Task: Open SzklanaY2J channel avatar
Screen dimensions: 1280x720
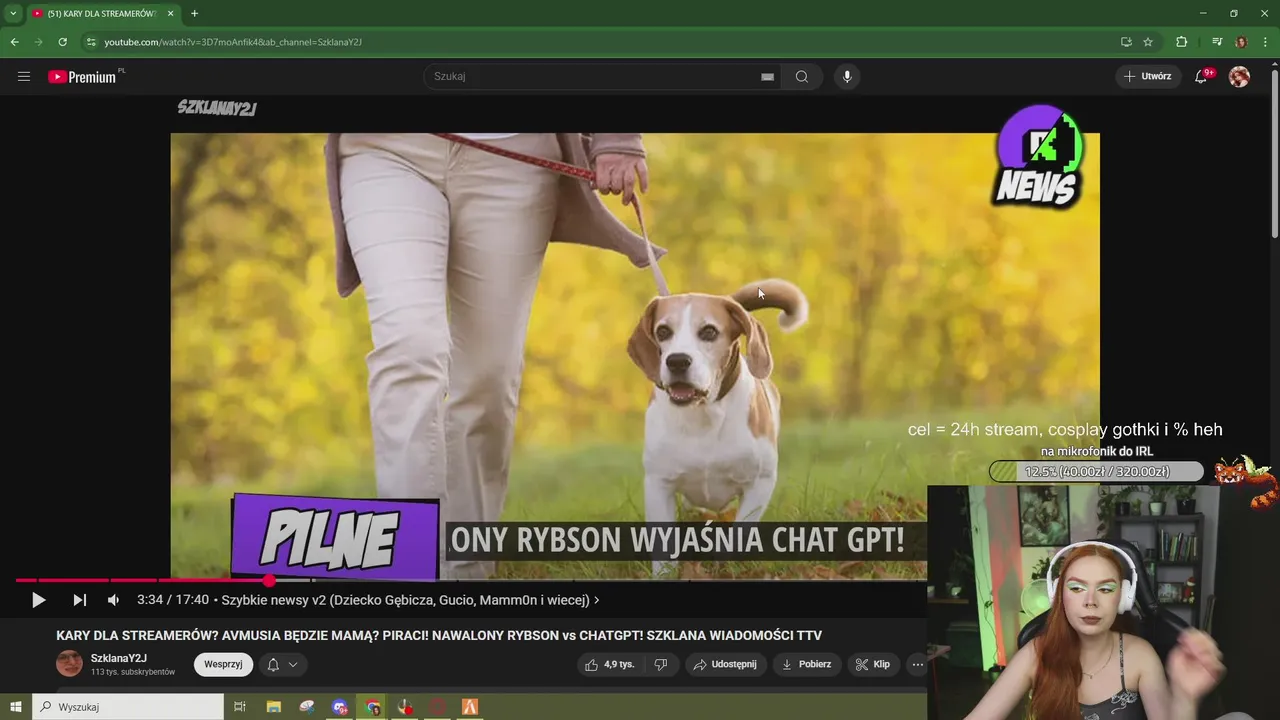Action: [x=69, y=663]
